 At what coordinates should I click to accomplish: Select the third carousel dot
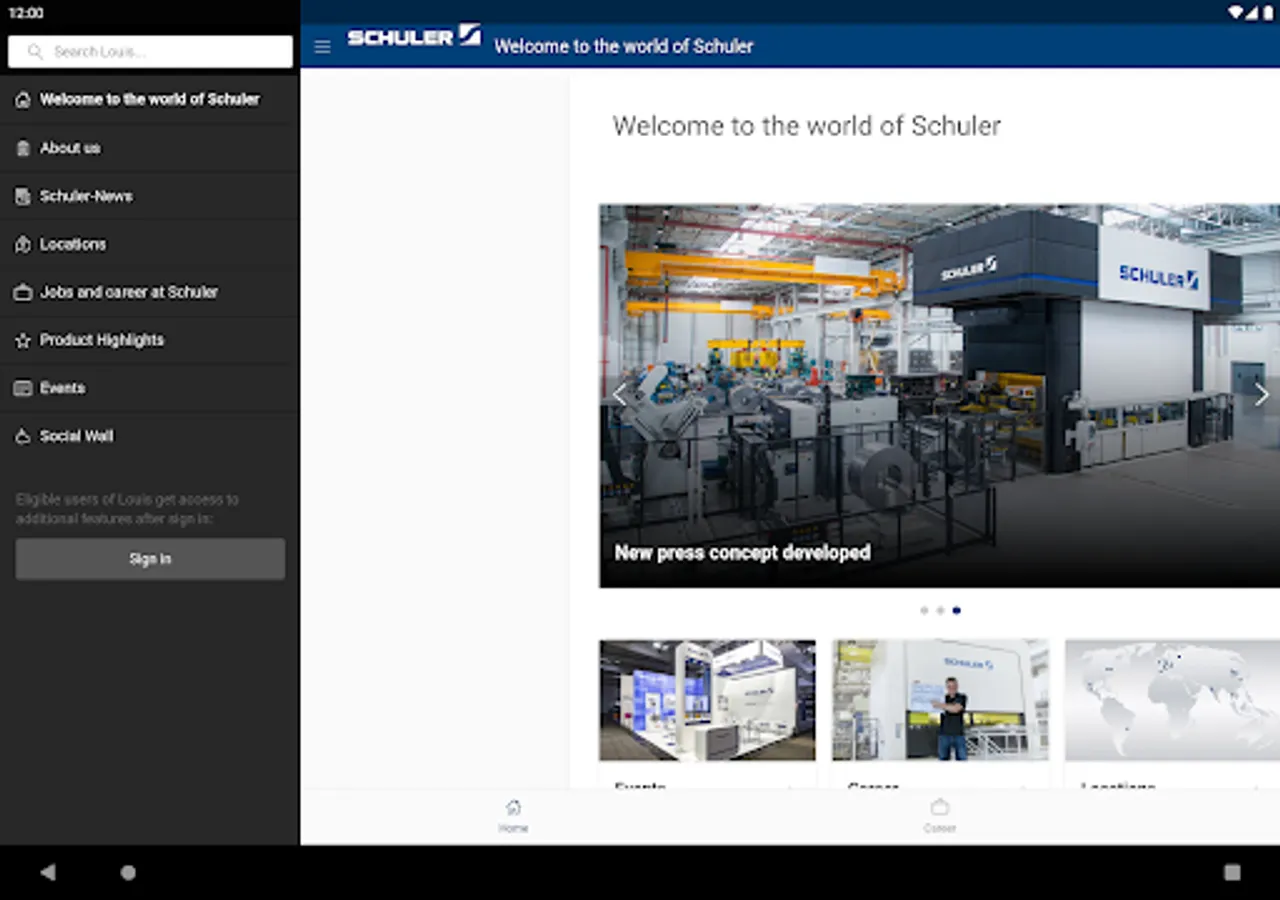[956, 610]
